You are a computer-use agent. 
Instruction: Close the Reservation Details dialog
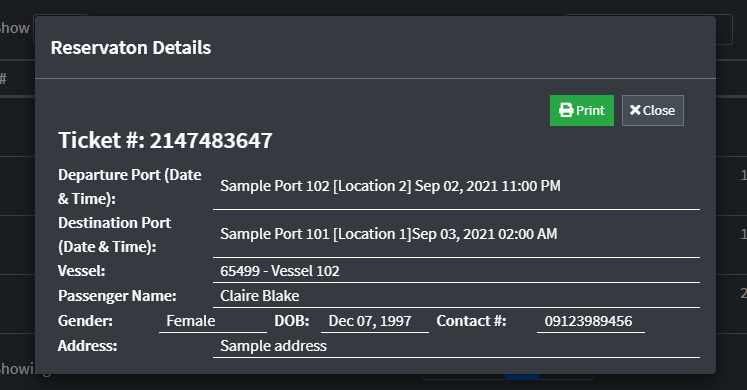point(653,110)
